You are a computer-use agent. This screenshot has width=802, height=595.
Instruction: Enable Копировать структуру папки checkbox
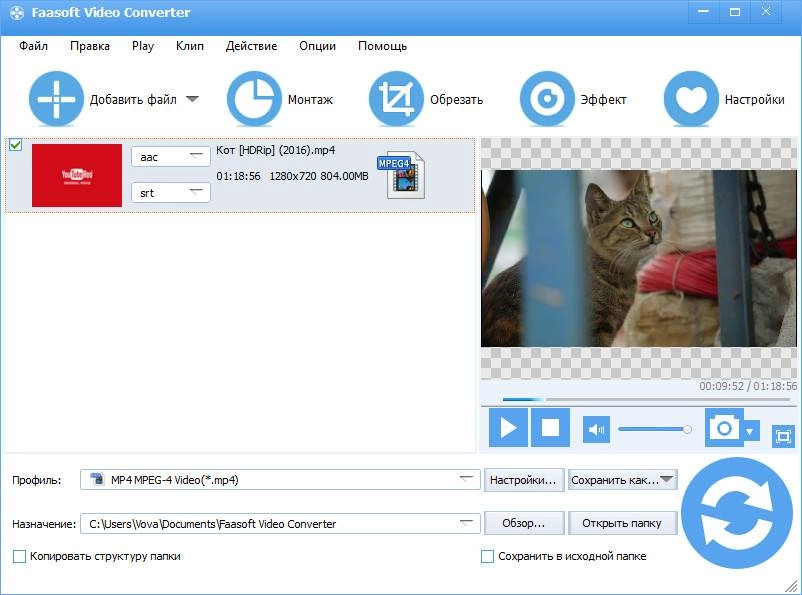point(19,556)
